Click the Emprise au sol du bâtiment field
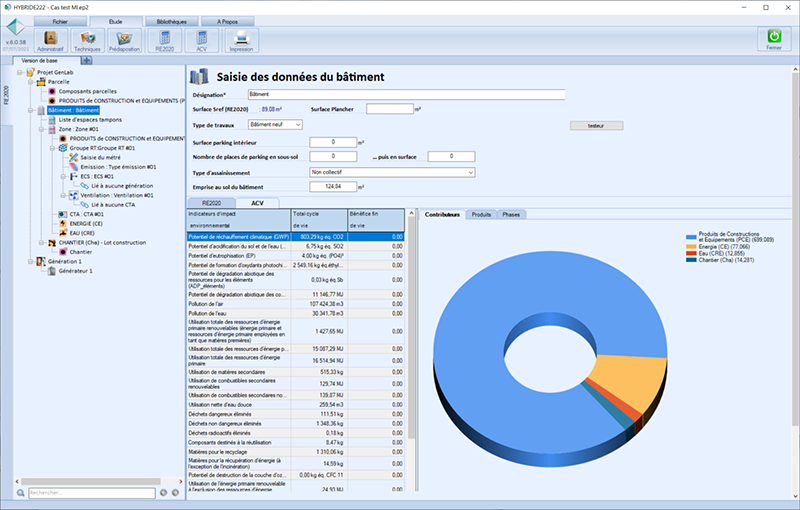This screenshot has height=510, width=800. pos(333,187)
